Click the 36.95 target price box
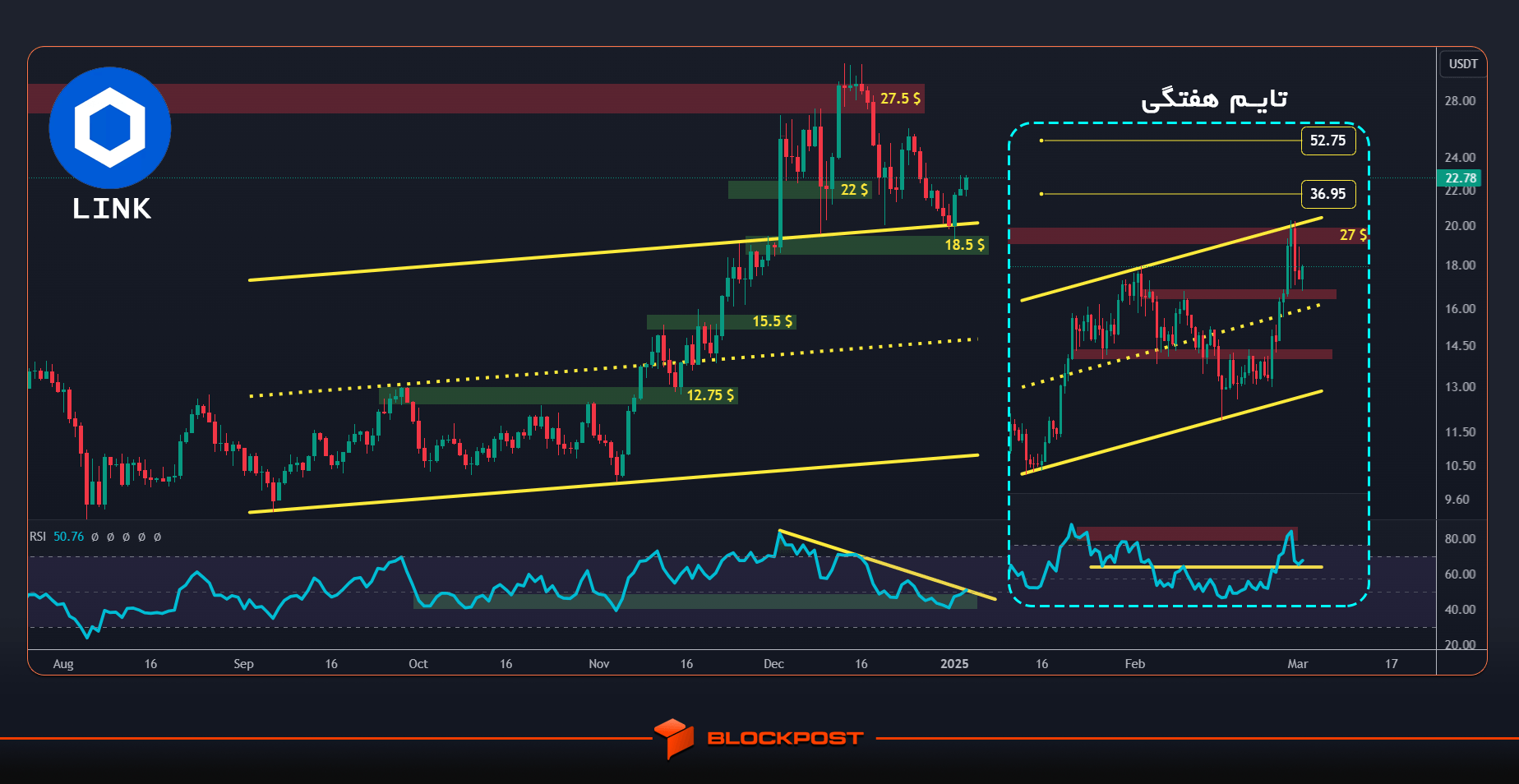The width and height of the screenshot is (1519, 784). click(x=1327, y=194)
